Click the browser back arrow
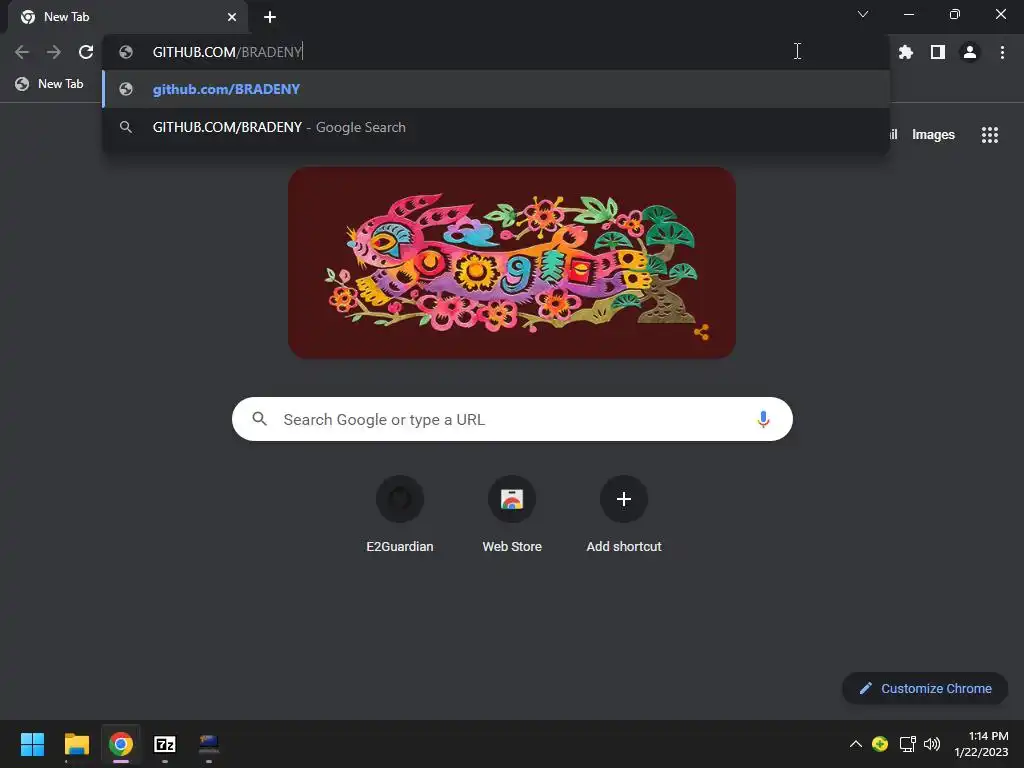The height and width of the screenshot is (768, 1024). 22,52
